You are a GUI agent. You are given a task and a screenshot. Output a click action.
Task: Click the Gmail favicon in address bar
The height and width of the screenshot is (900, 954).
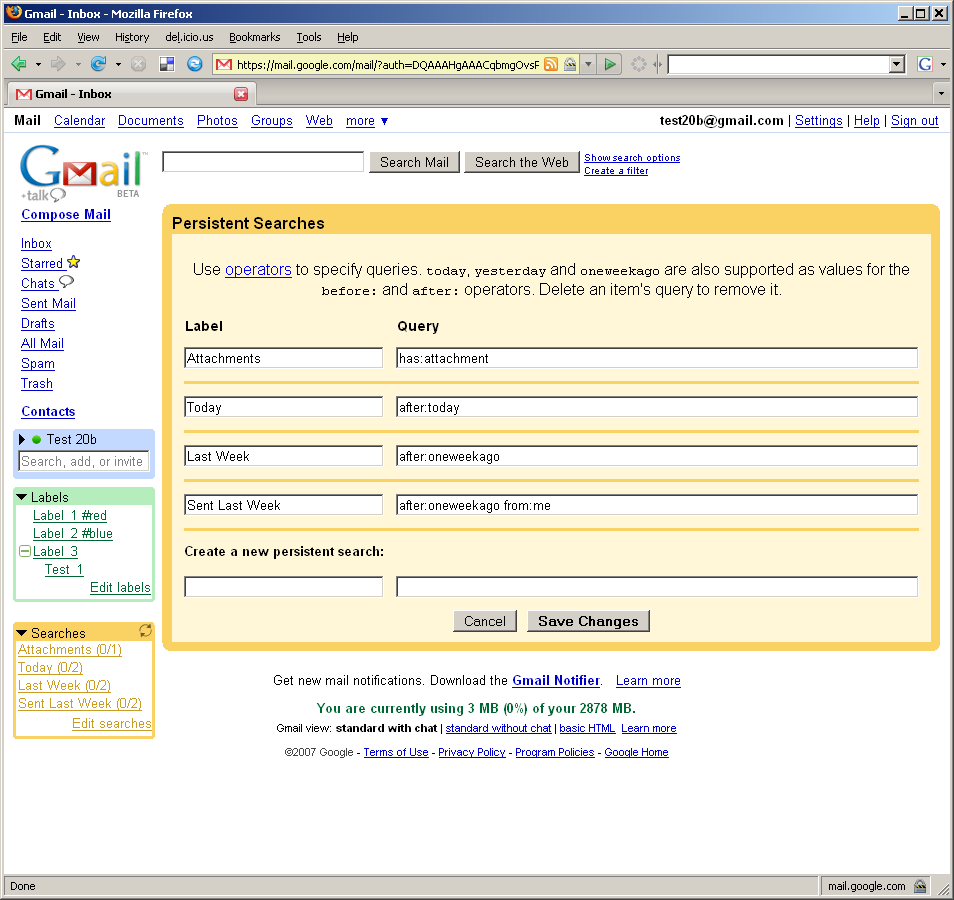click(224, 65)
